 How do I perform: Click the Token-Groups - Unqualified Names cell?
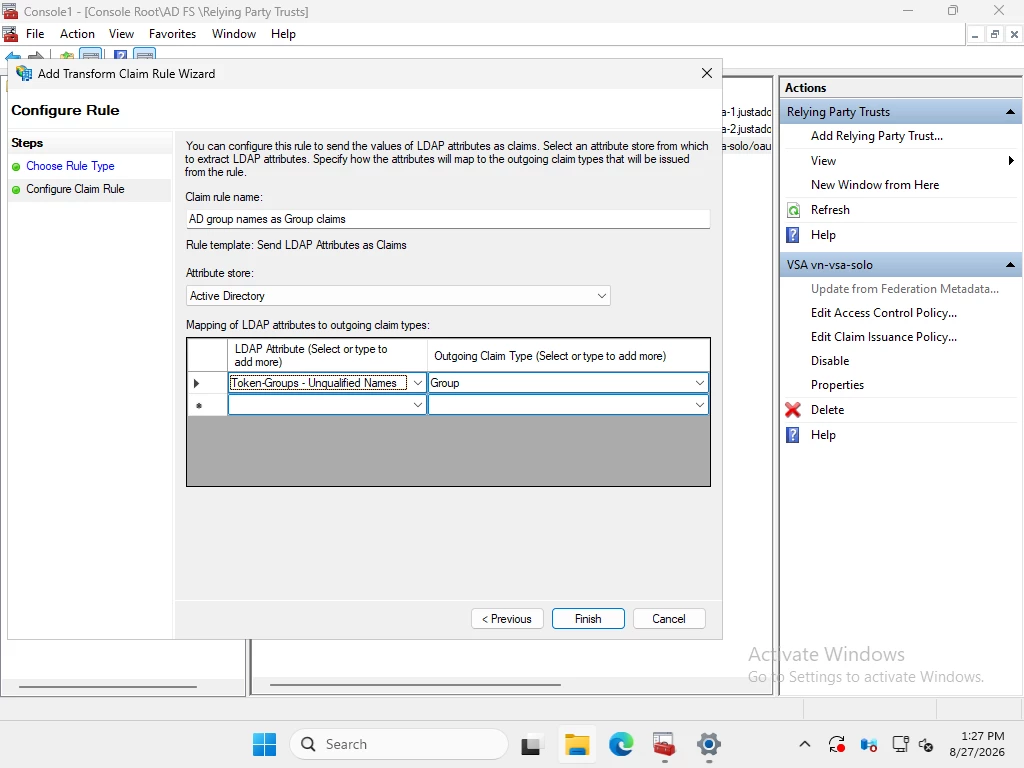[318, 383]
